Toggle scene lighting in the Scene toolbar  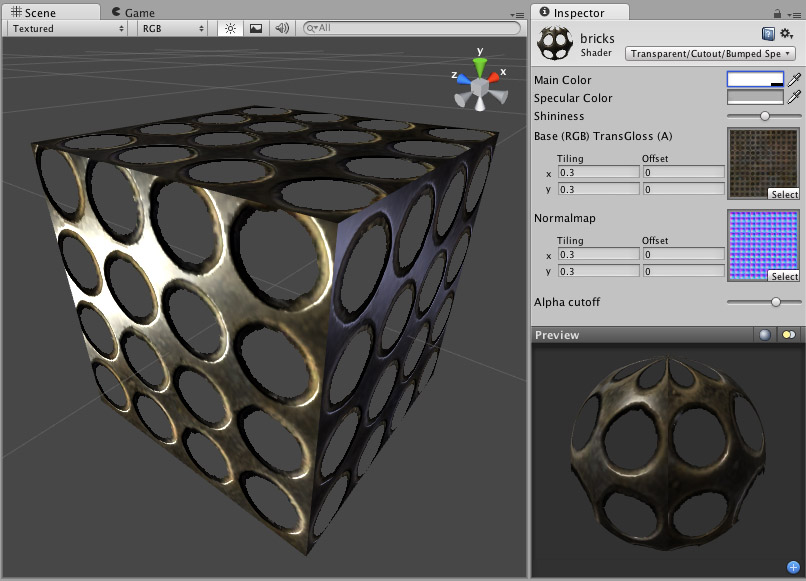pos(229,29)
